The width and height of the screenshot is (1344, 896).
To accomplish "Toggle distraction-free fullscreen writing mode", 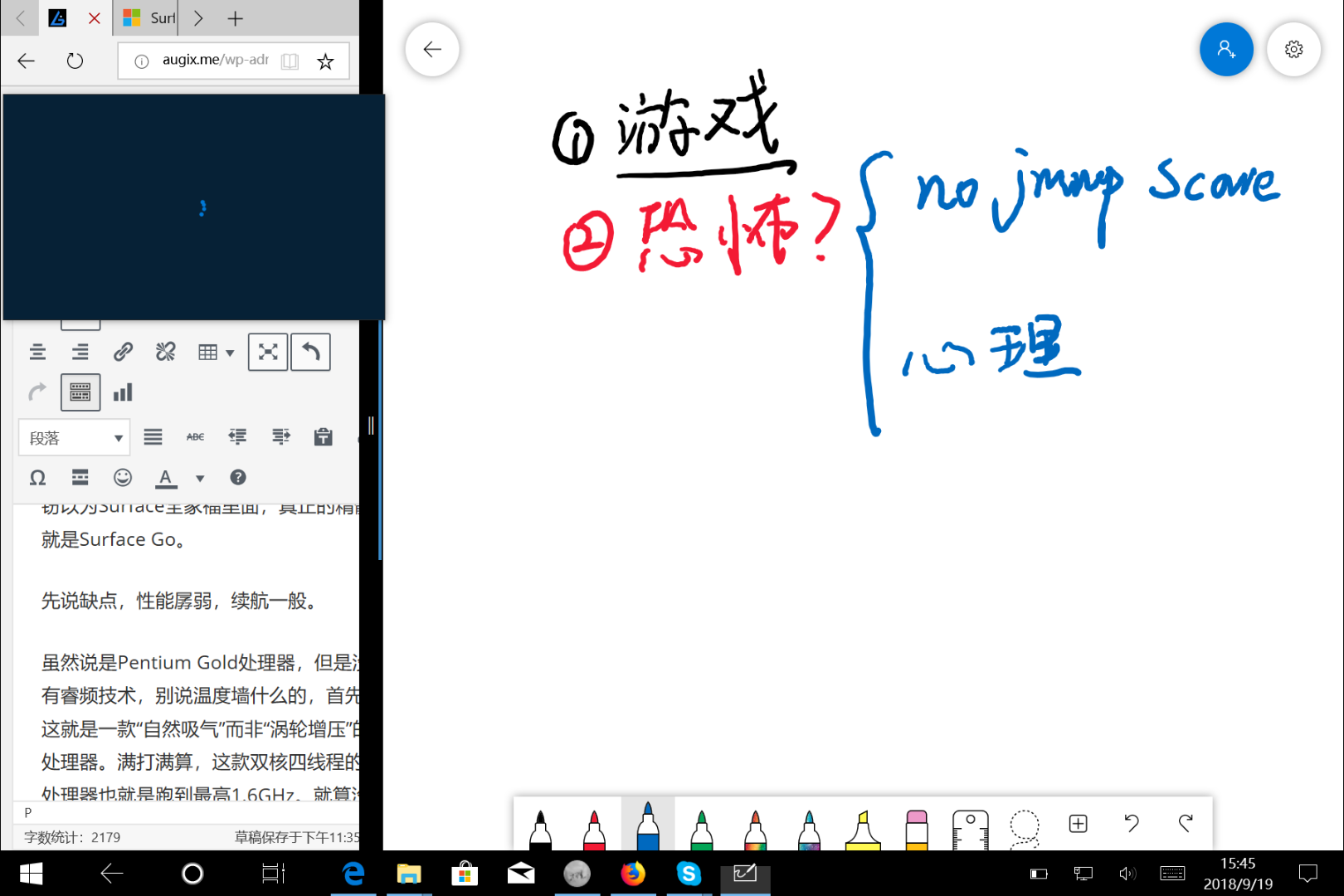I will [x=268, y=353].
